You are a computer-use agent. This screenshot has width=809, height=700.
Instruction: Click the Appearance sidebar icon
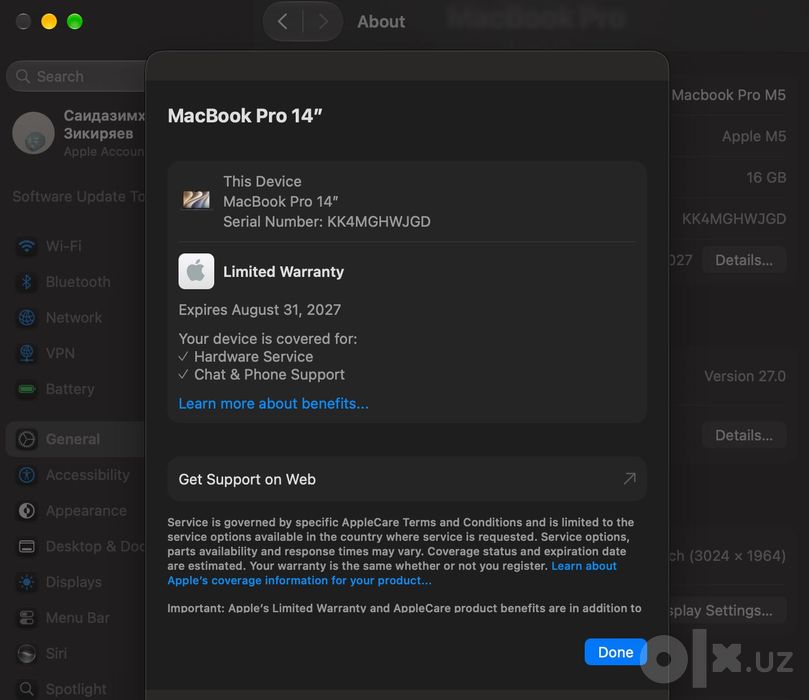point(27,511)
